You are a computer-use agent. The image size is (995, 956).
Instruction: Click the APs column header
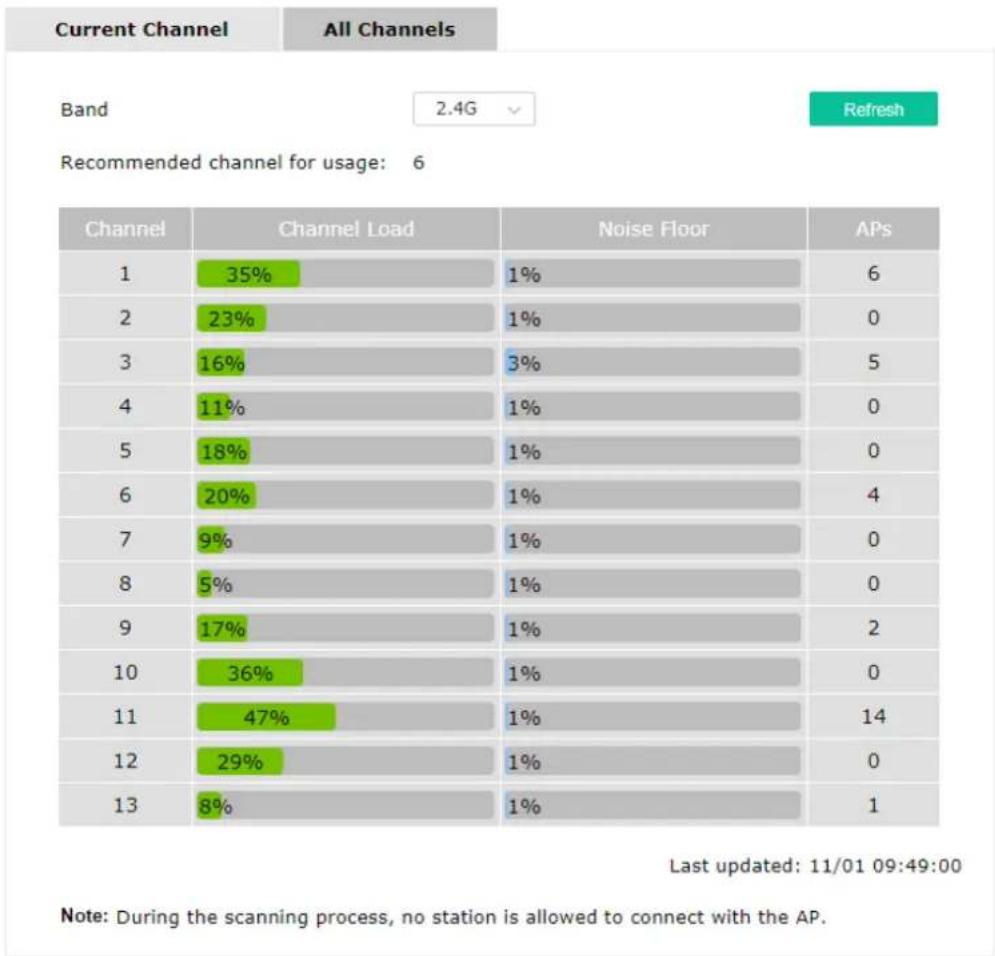(874, 229)
